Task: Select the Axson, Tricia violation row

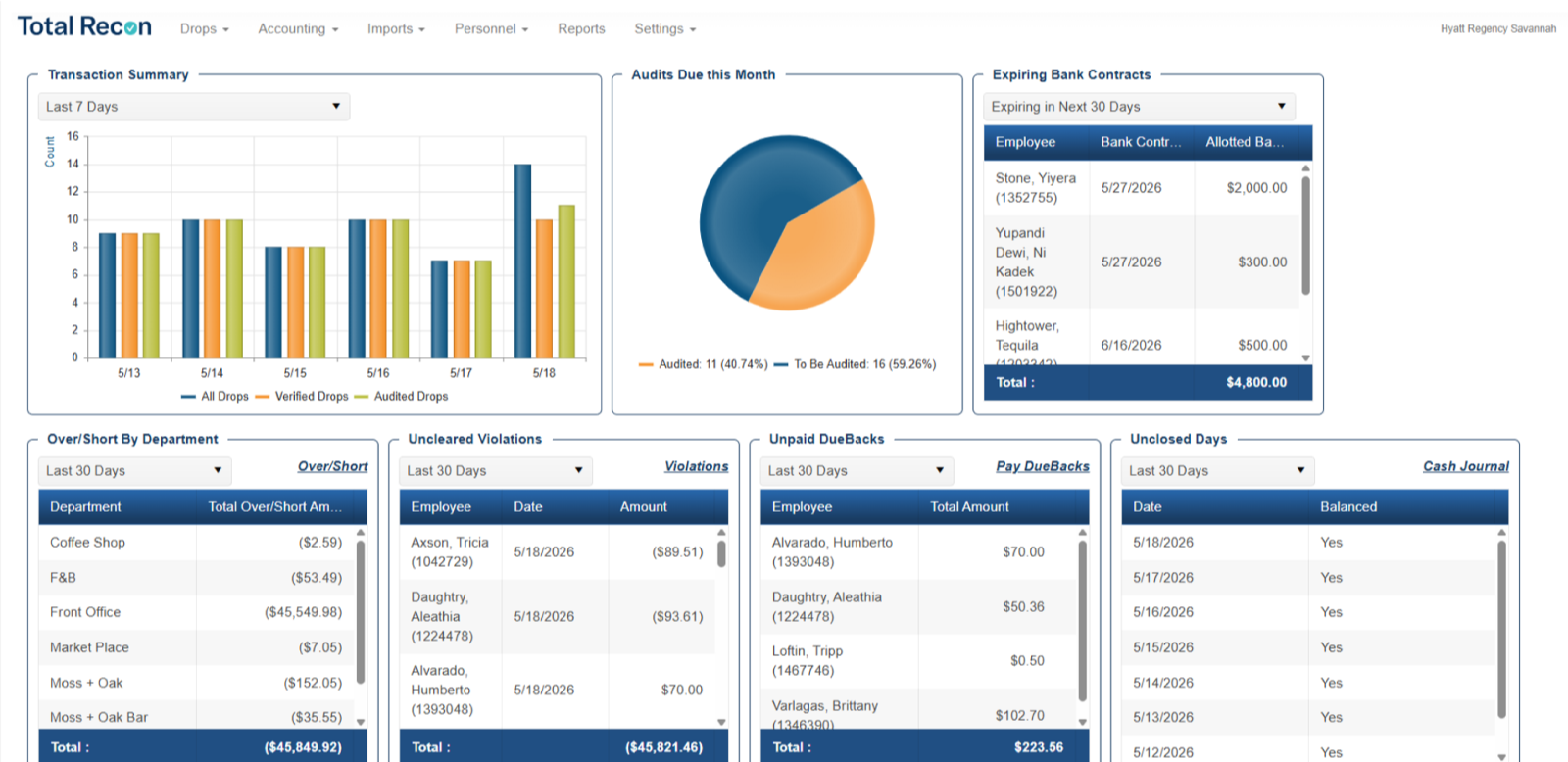Action: [557, 552]
